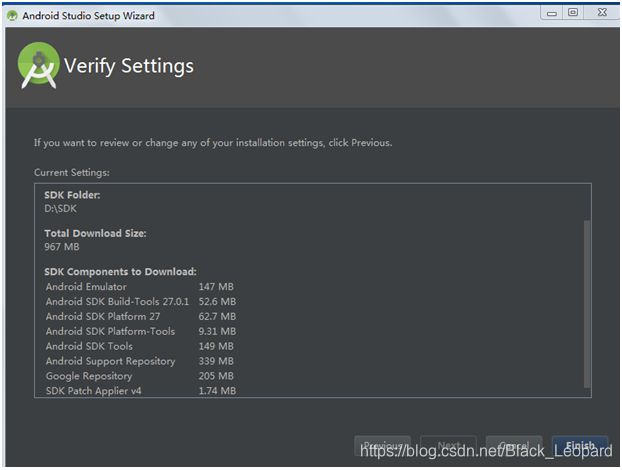Select the 'Android SDK Tools' row
622x470 pixels.
click(x=140, y=346)
